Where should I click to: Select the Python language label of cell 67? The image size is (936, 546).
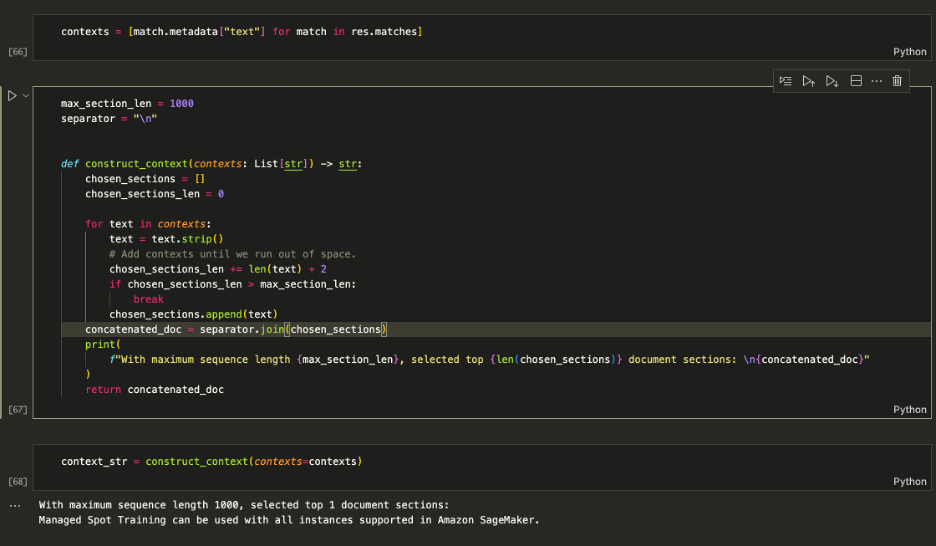(x=910, y=409)
